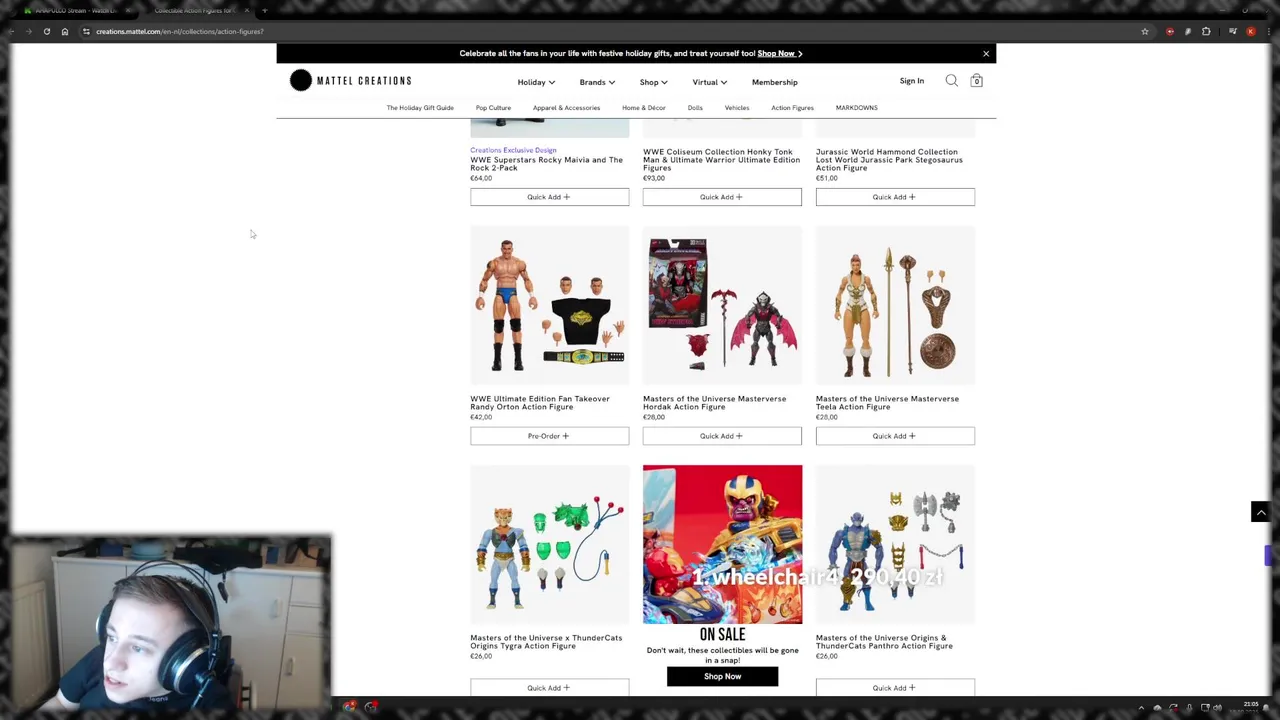Quick Add the Hordak action figure

coord(722,436)
